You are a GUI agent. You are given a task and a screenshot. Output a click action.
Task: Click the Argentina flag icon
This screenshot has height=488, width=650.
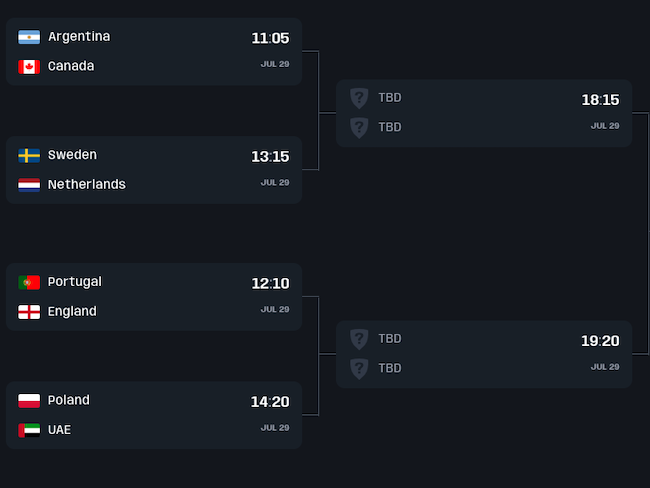tap(29, 37)
